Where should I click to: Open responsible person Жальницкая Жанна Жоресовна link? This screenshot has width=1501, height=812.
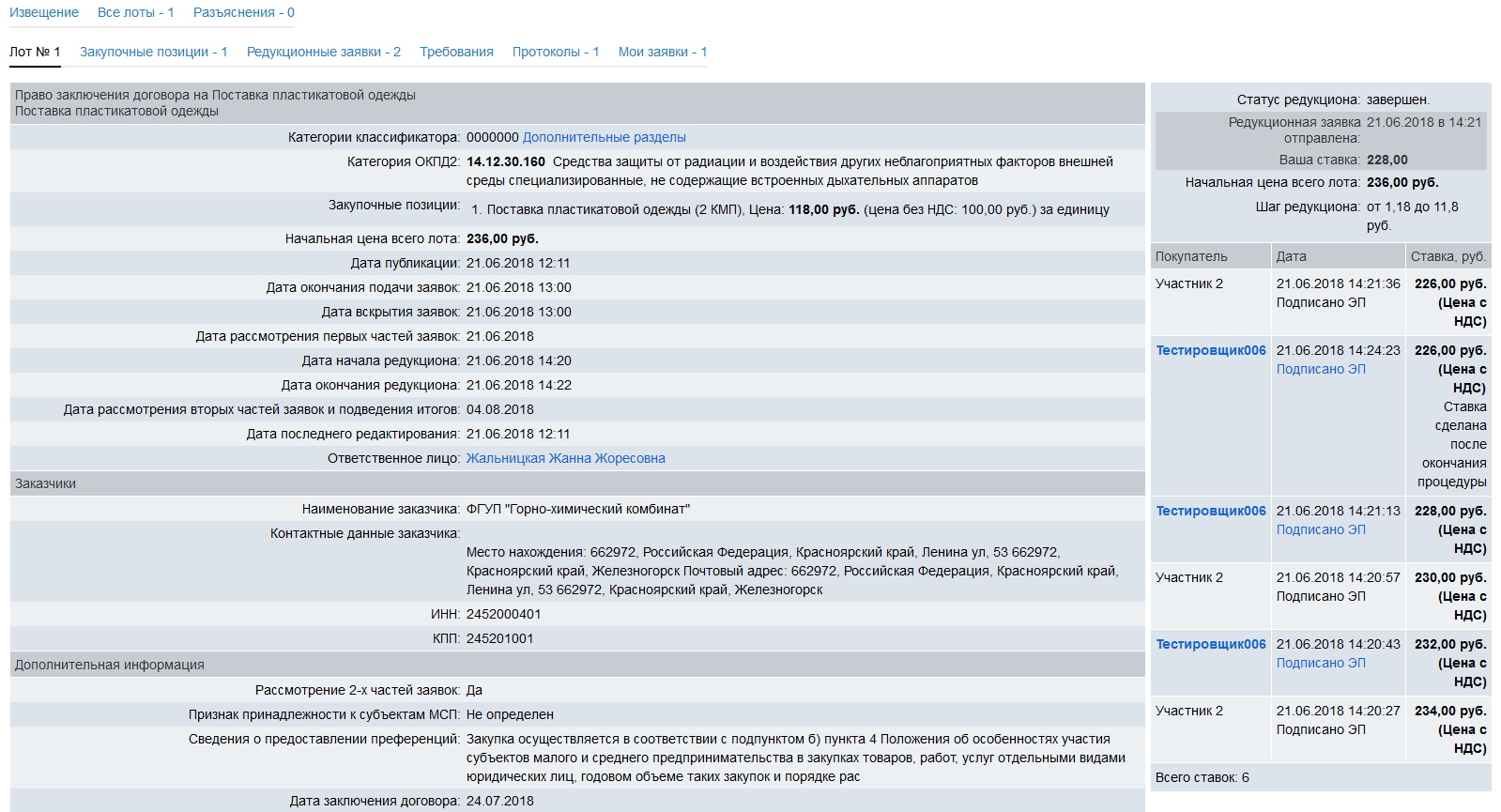pos(565,458)
